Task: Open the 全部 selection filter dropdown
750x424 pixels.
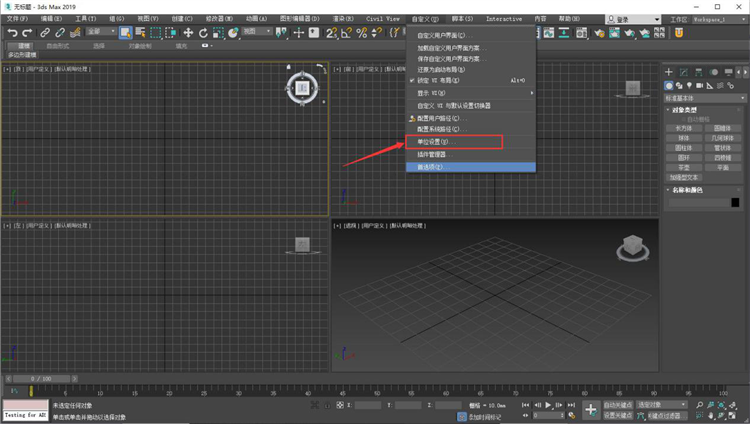Action: click(x=101, y=32)
